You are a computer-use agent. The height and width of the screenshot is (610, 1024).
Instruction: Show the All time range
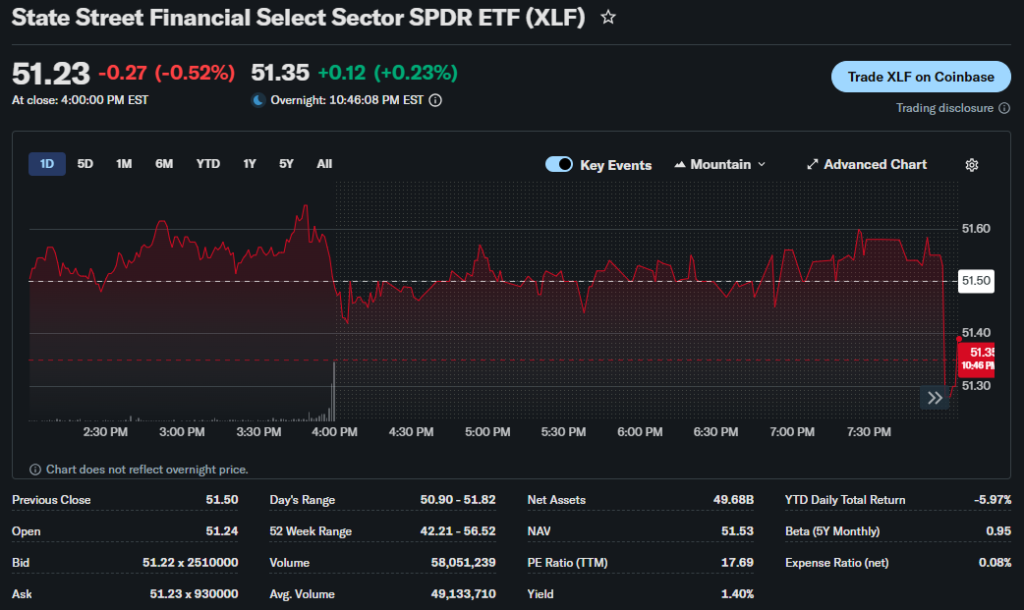tap(324, 164)
